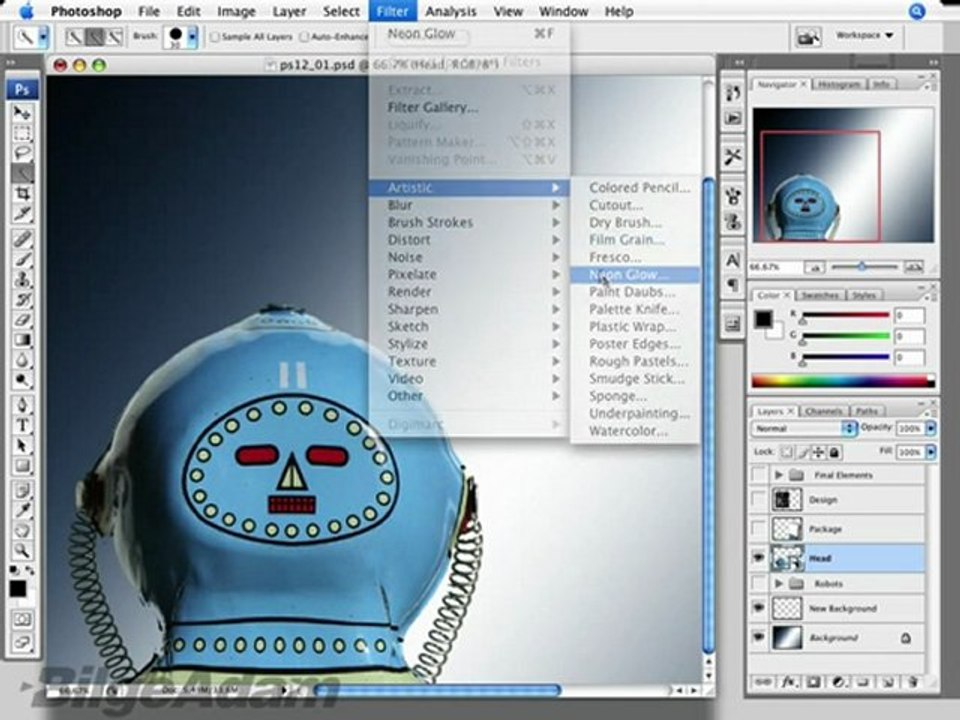Select the Eraser tool
960x720 pixels.
pyautogui.click(x=22, y=320)
